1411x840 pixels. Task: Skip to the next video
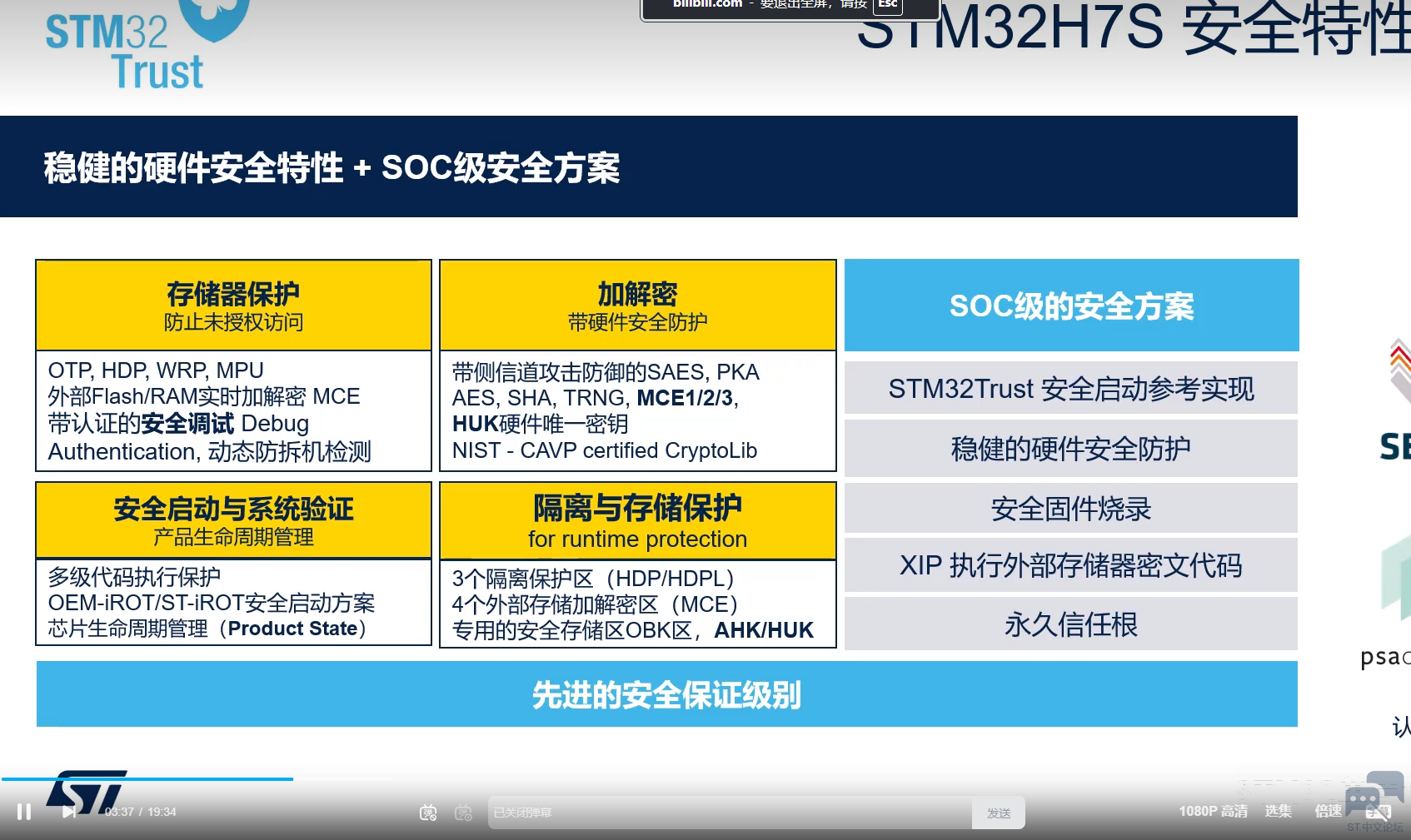[x=69, y=812]
